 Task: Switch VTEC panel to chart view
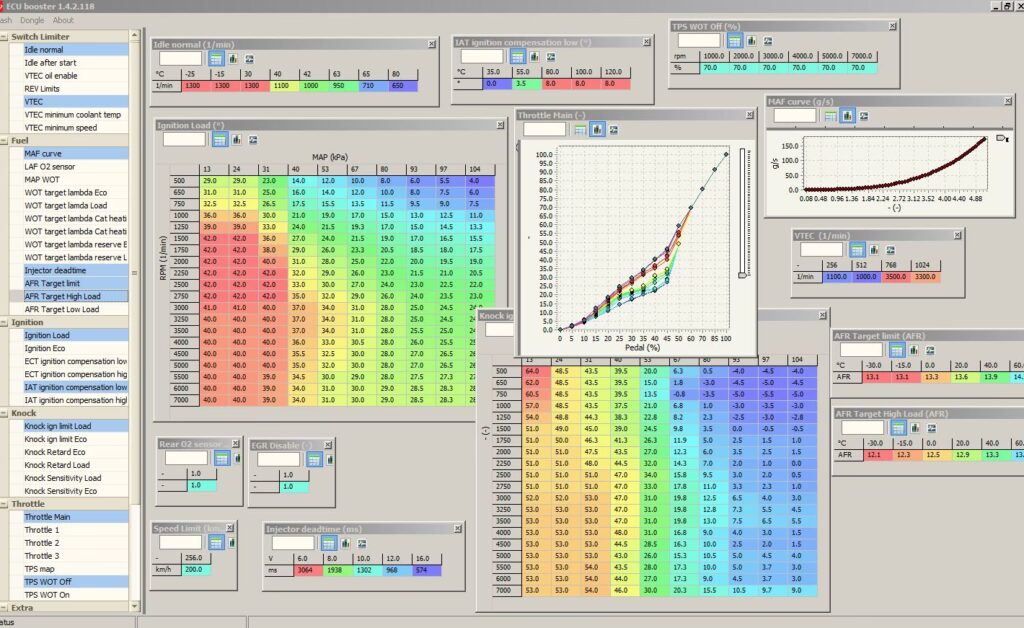click(873, 249)
